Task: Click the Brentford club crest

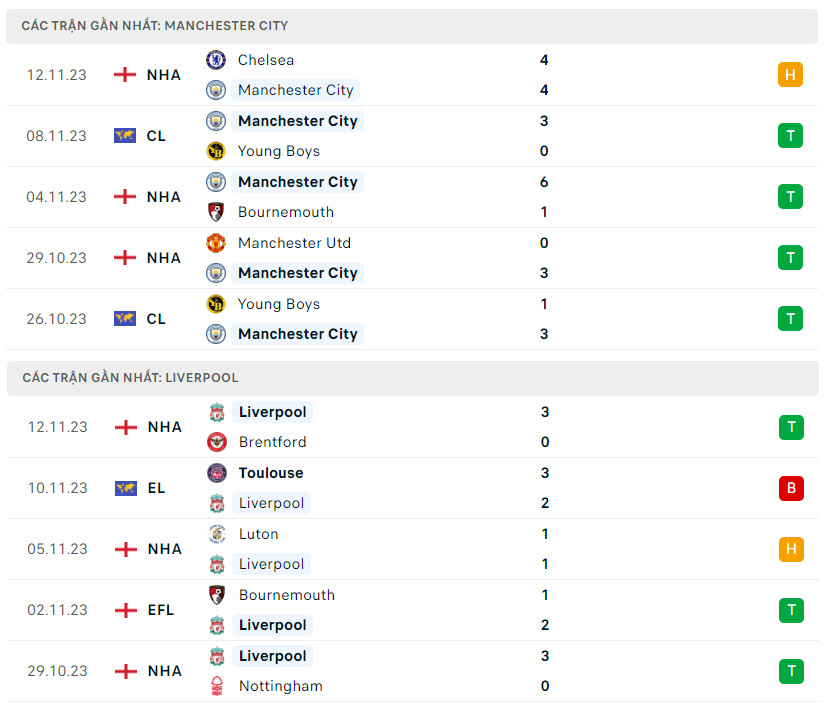Action: tap(217, 442)
